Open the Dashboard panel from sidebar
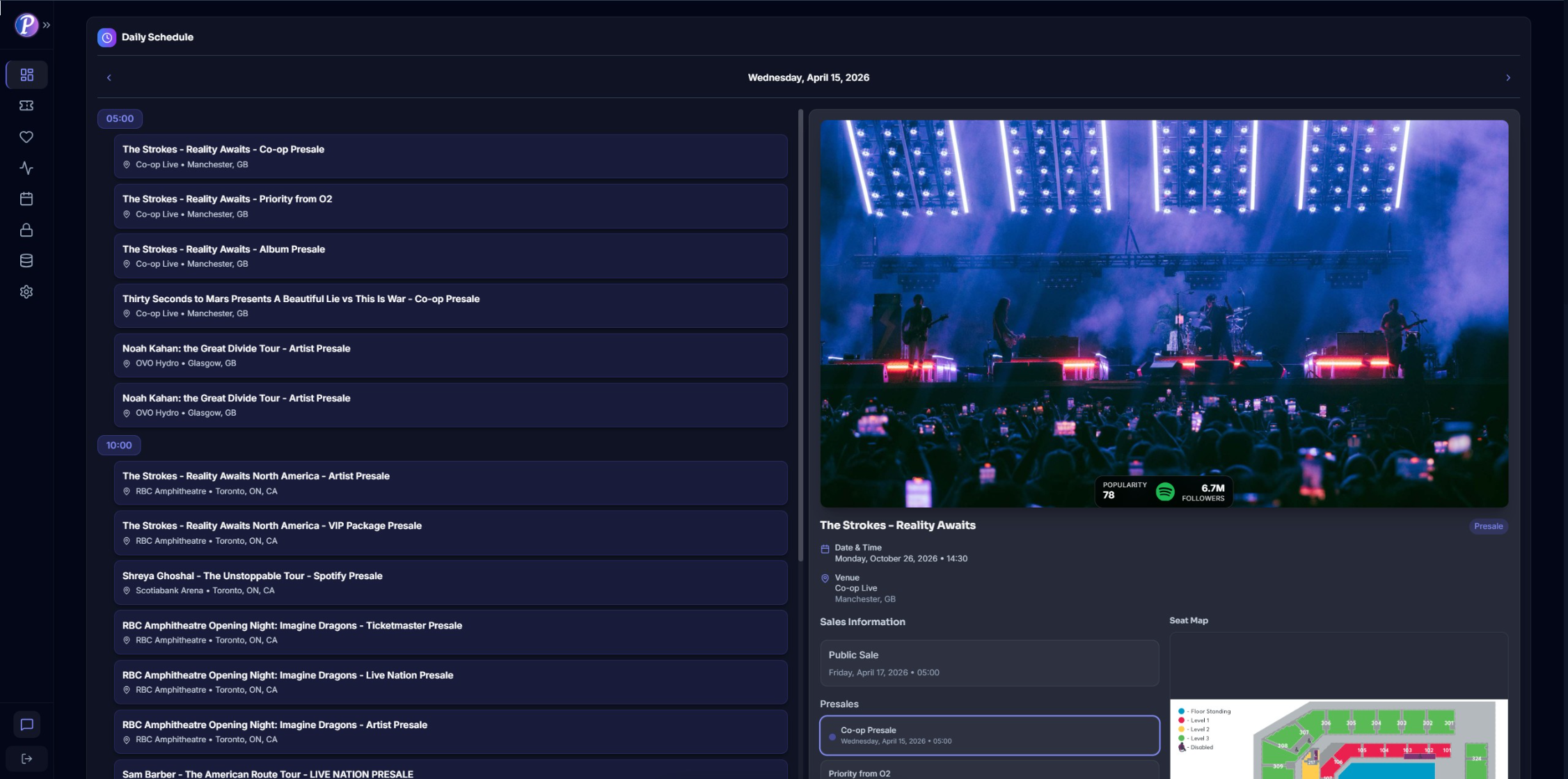 point(26,74)
